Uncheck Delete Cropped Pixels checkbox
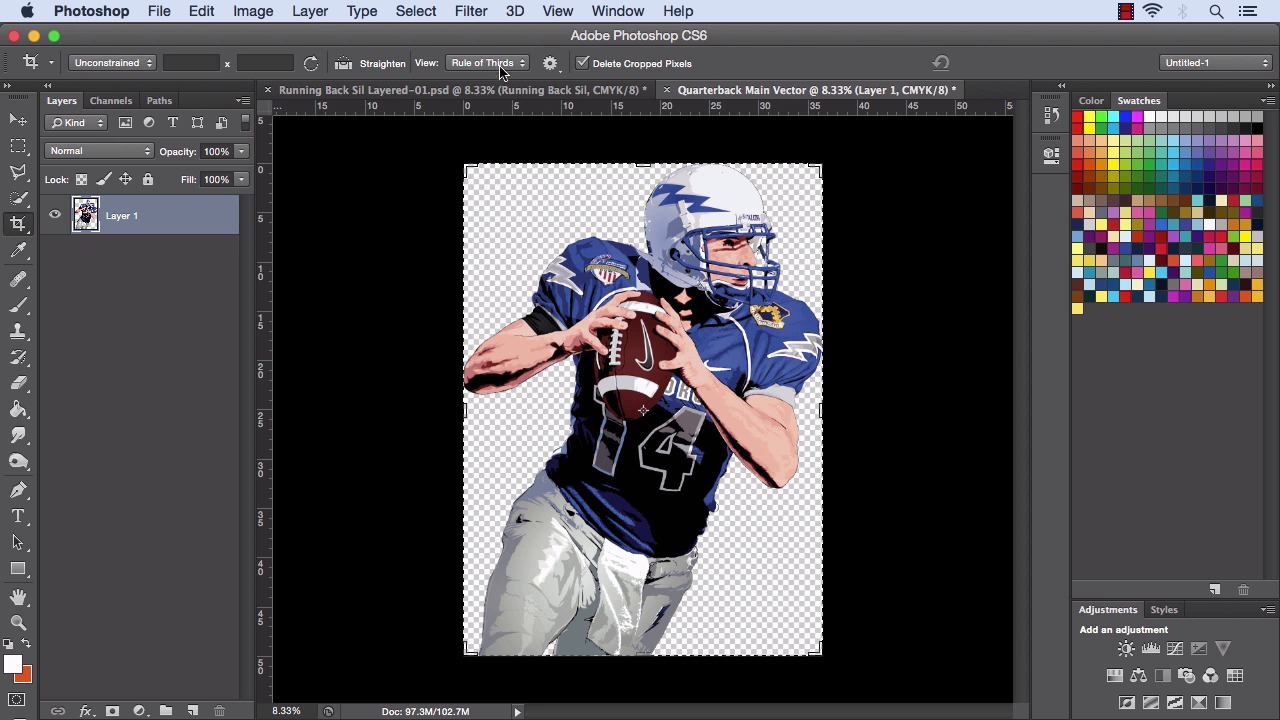Image resolution: width=1280 pixels, height=720 pixels. coord(583,63)
